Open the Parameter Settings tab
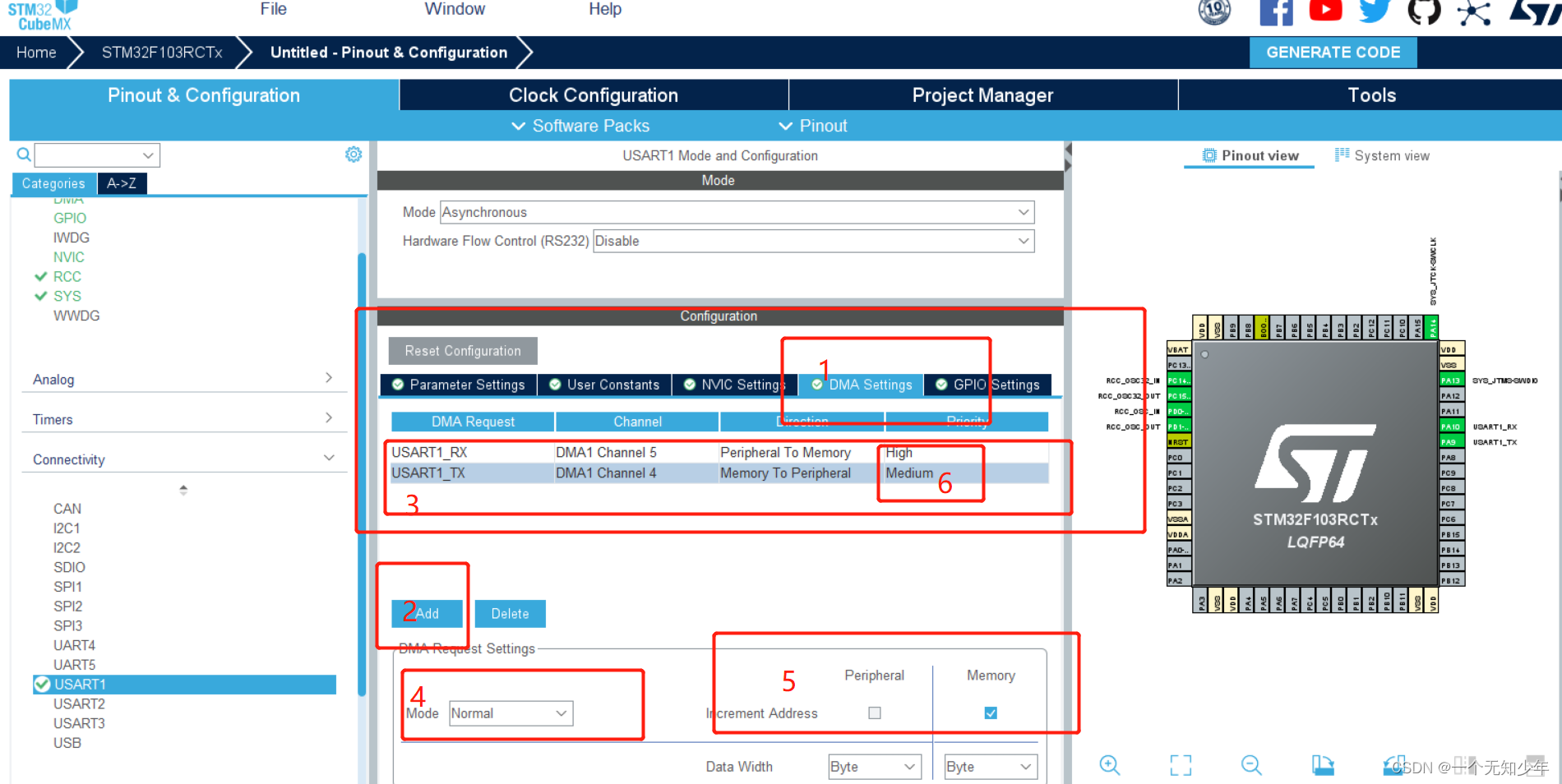This screenshot has height=784, width=1562. [459, 385]
